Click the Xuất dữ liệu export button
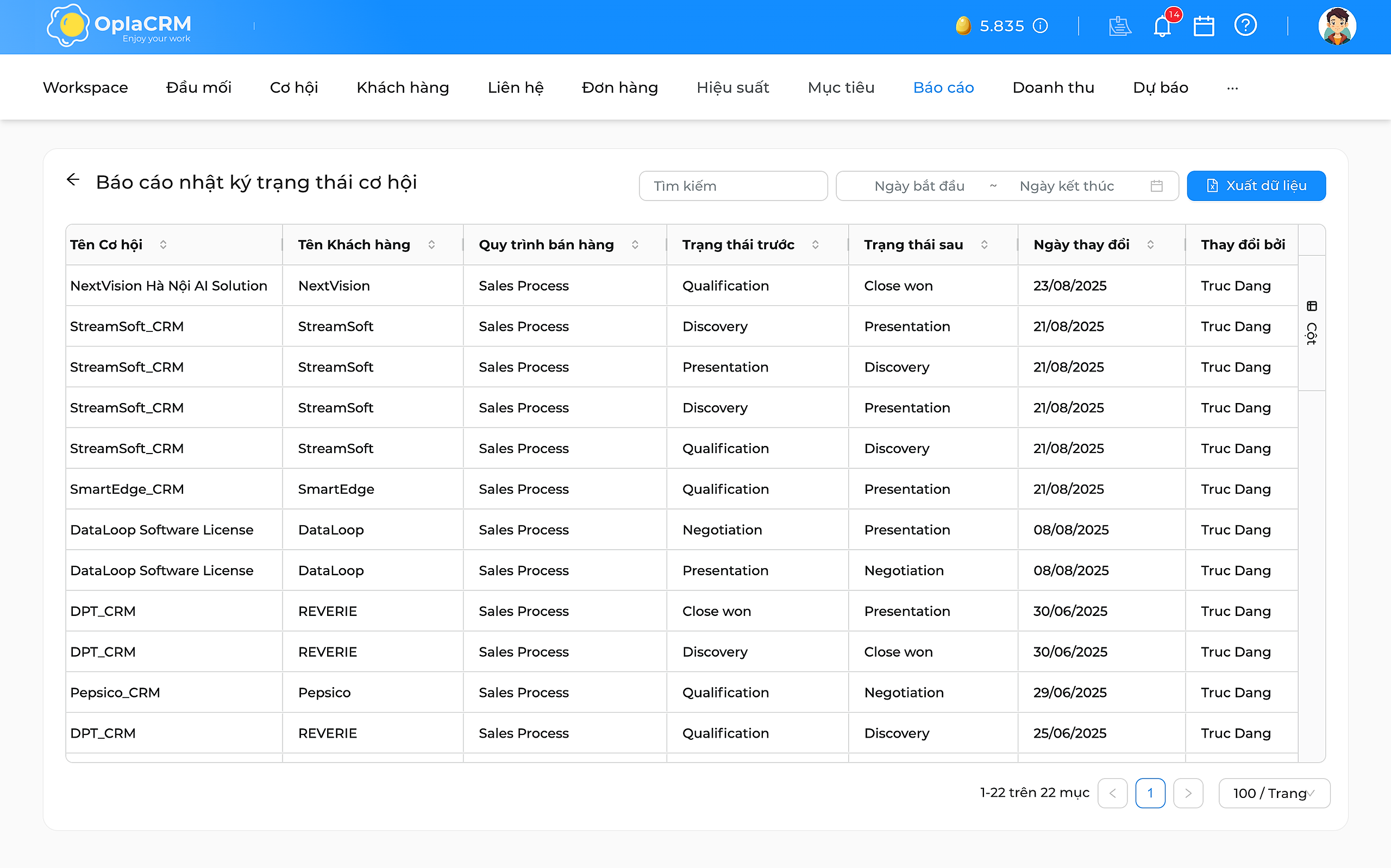Viewport: 1391px width, 868px height. click(1256, 186)
